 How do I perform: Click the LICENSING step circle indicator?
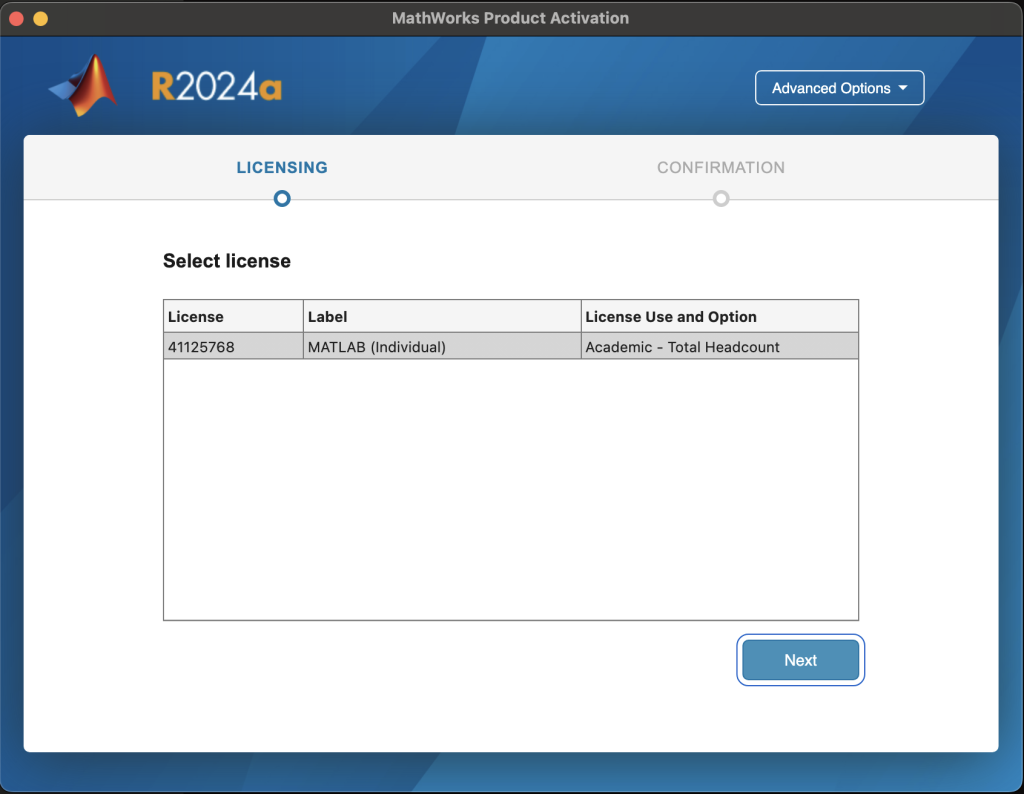[282, 198]
